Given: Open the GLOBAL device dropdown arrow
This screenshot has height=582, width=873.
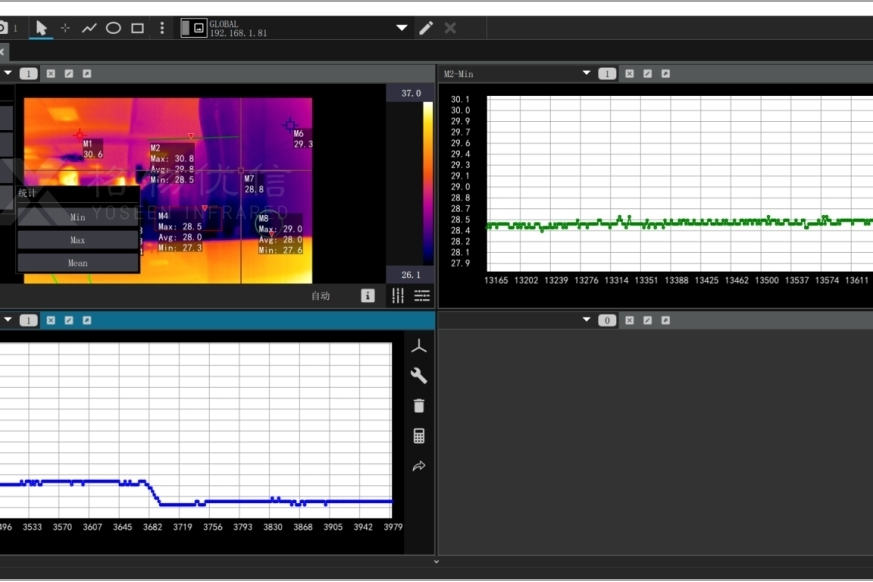Looking at the screenshot, I should [402, 28].
